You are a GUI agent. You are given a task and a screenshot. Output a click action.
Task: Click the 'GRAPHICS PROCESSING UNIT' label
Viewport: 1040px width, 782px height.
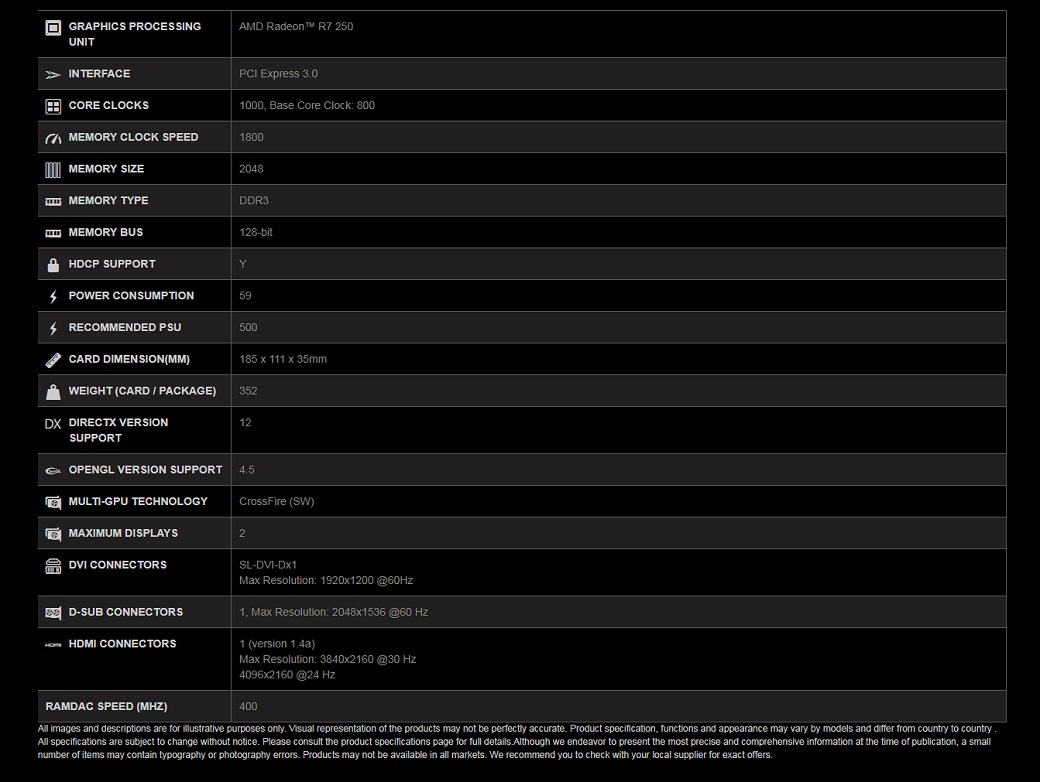(135, 34)
